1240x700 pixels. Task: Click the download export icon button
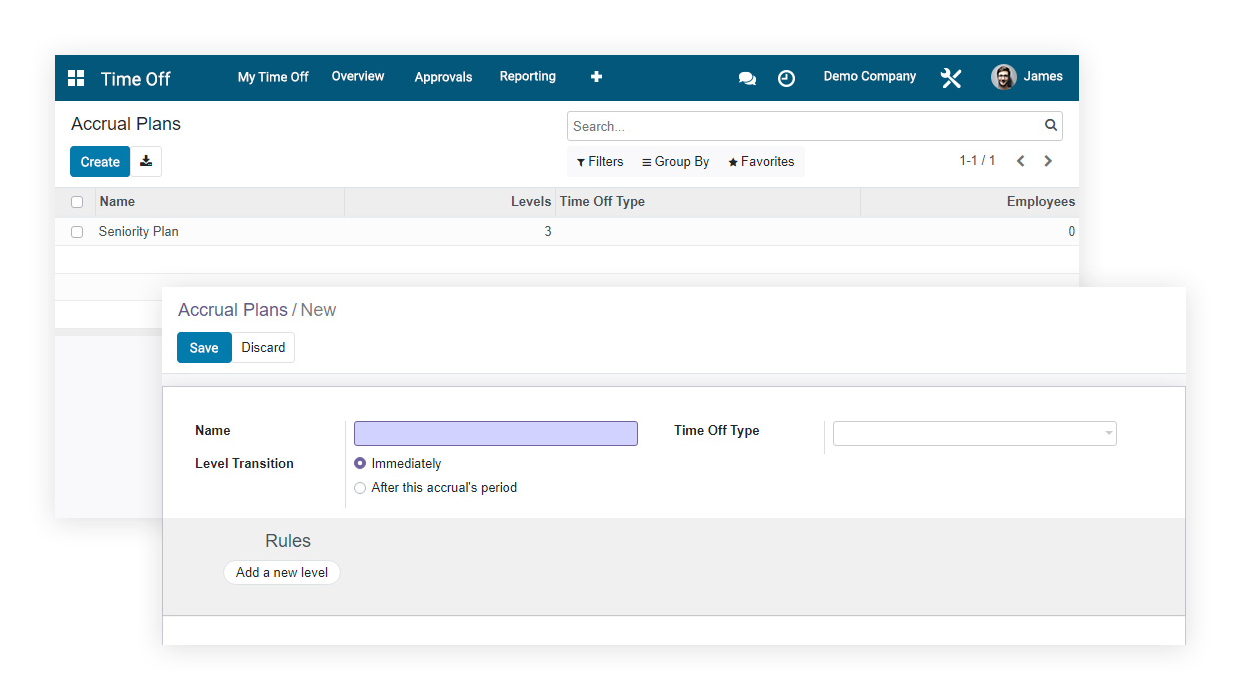click(x=146, y=161)
